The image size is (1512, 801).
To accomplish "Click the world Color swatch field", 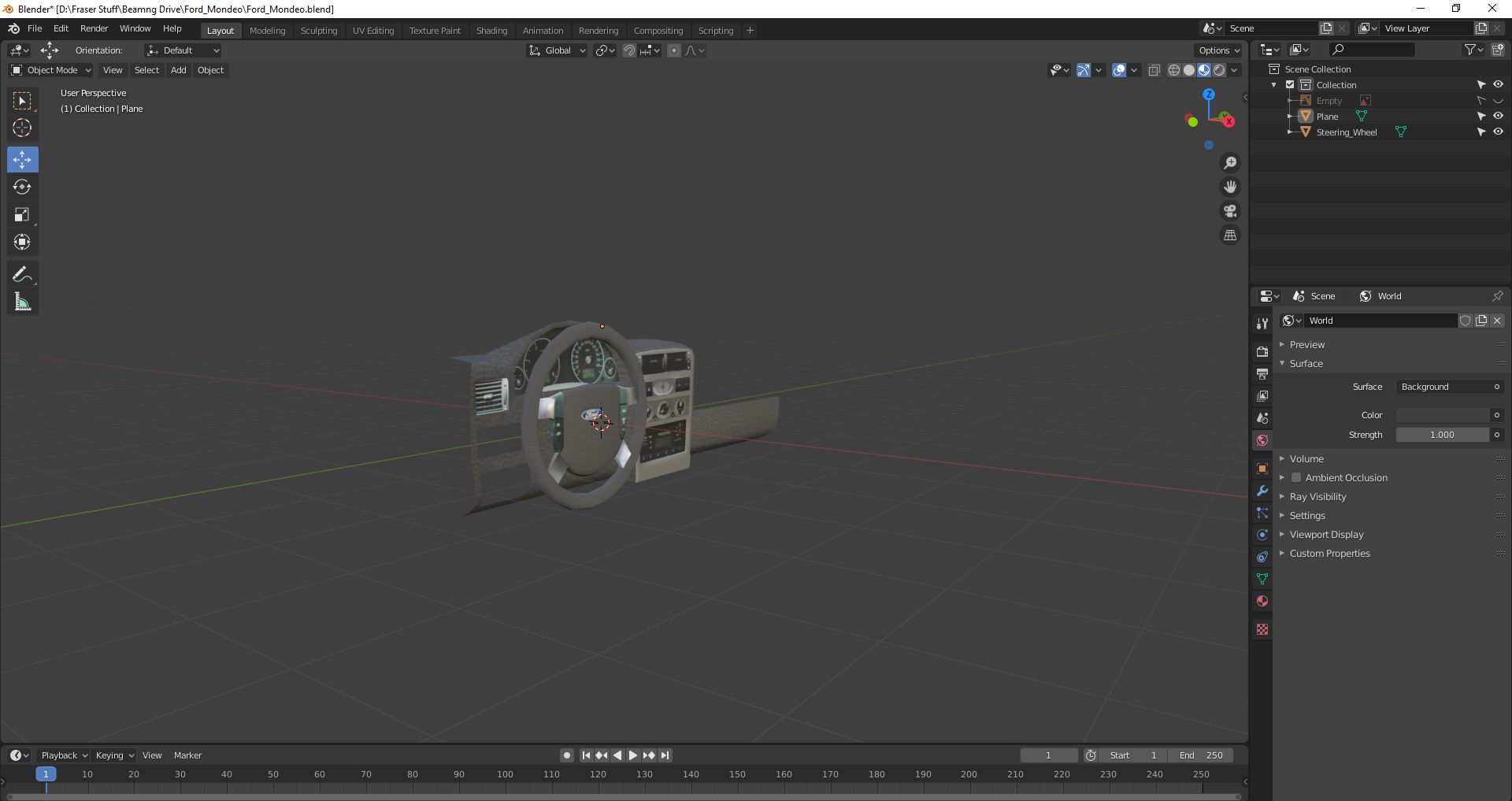I will pos(1443,415).
